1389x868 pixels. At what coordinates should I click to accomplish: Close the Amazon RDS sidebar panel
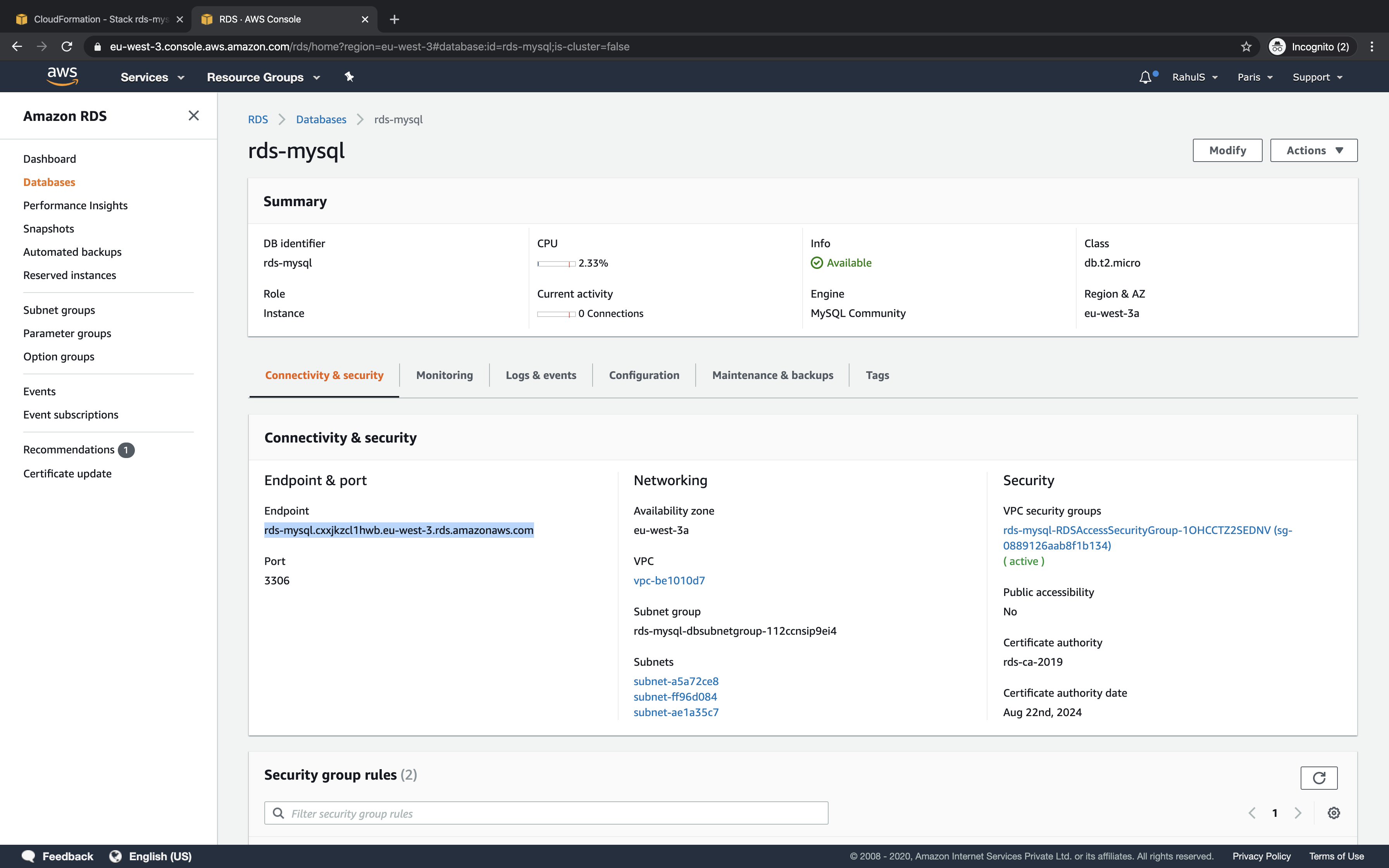[x=193, y=116]
